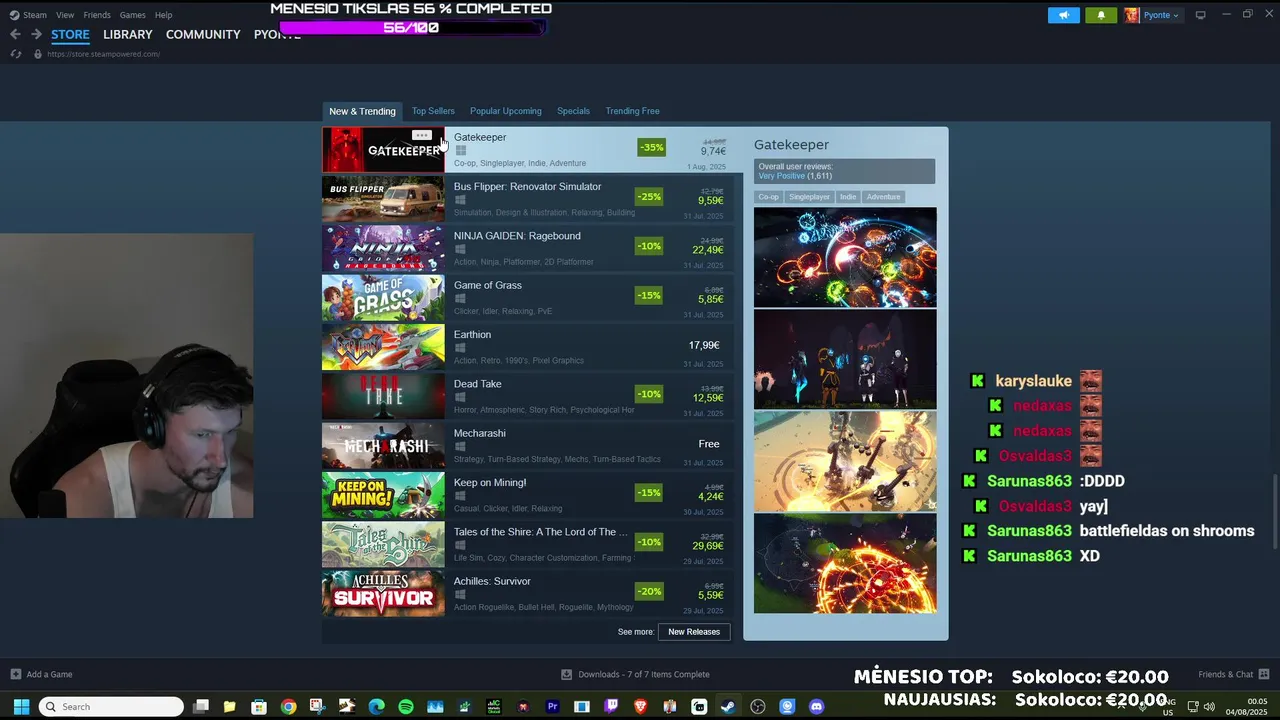This screenshot has width=1280, height=720.
Task: Select the Trending Free tab
Action: click(632, 111)
